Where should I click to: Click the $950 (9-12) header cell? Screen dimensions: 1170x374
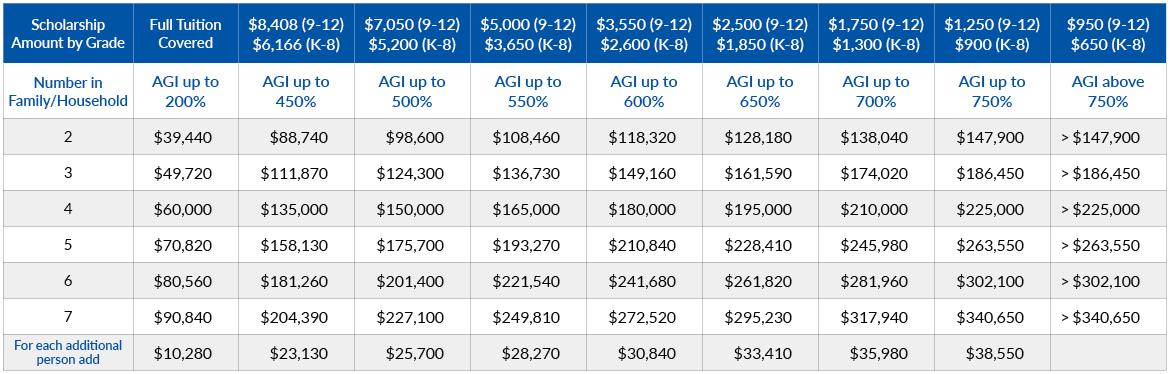(1107, 34)
